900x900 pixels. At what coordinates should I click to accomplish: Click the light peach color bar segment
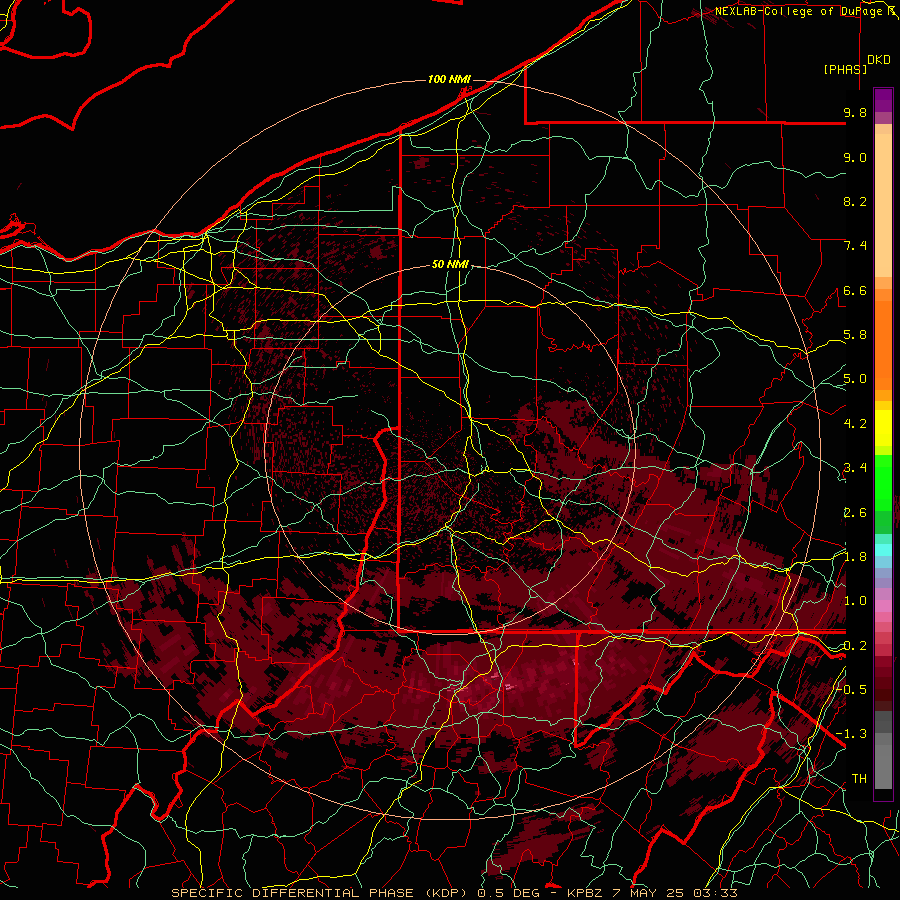tap(883, 205)
